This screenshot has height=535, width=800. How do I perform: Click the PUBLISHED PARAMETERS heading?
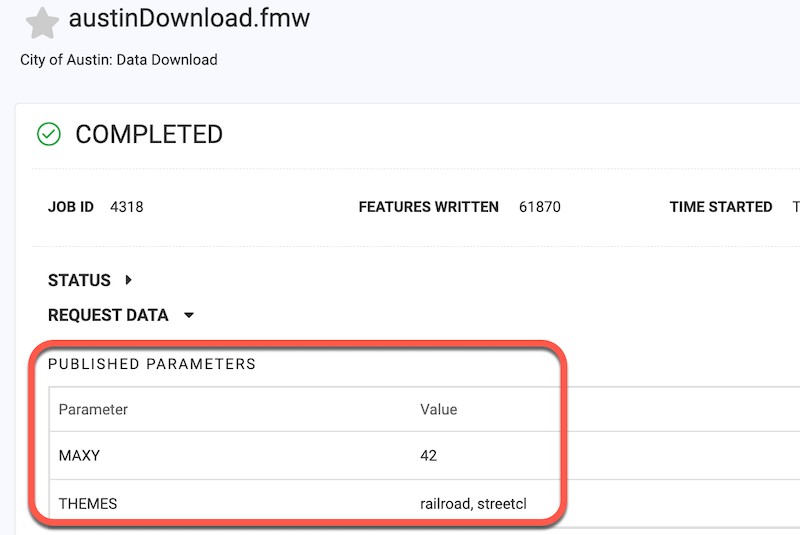pyautogui.click(x=152, y=364)
